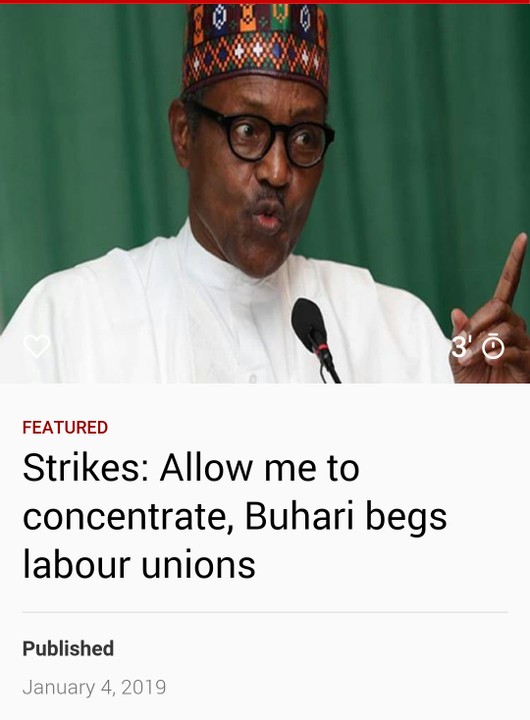Tap 'labour unions' in the headline
This screenshot has width=530, height=720.
pyautogui.click(x=139, y=564)
